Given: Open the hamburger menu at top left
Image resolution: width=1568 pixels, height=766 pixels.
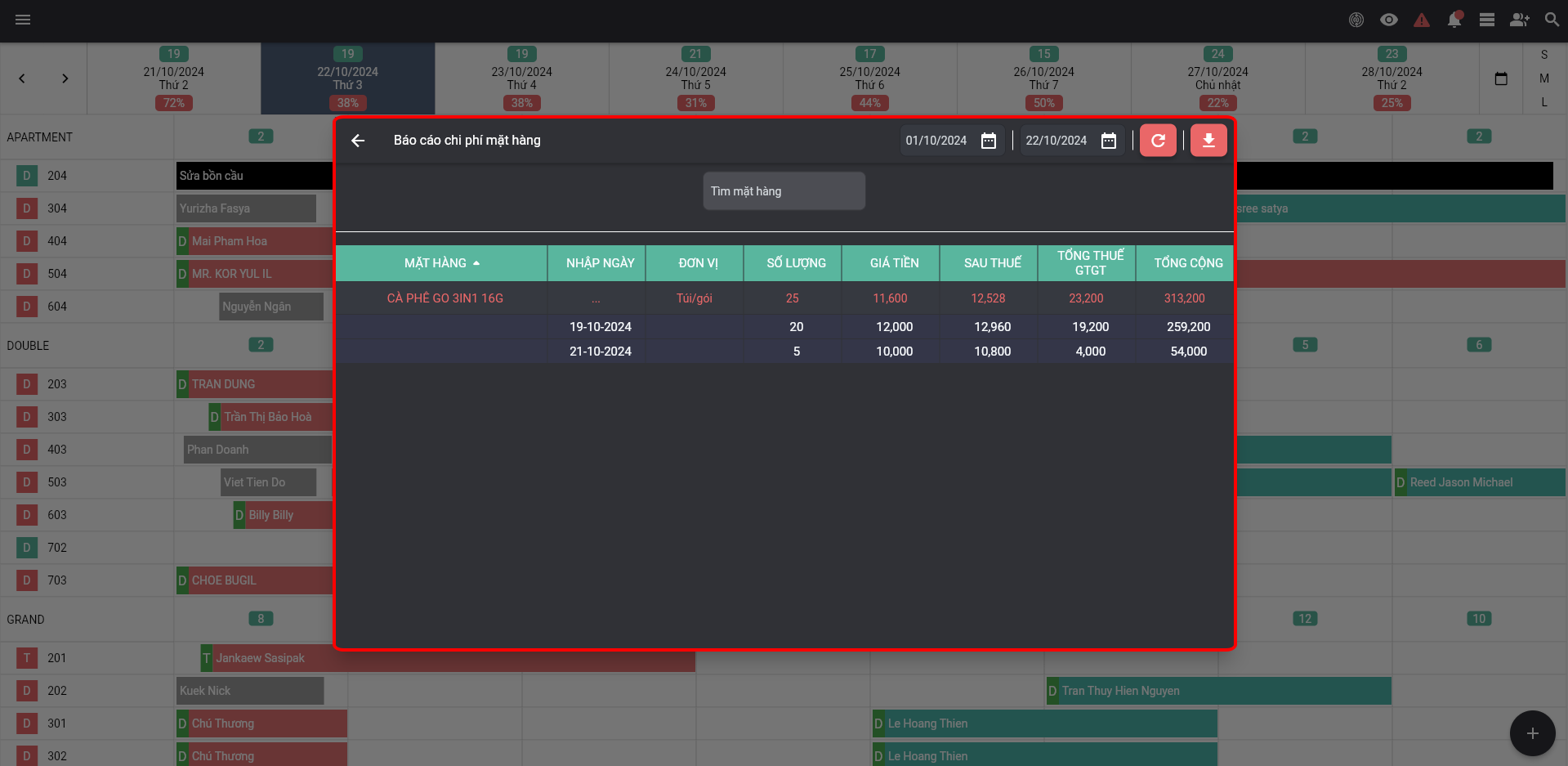Looking at the screenshot, I should [x=23, y=20].
